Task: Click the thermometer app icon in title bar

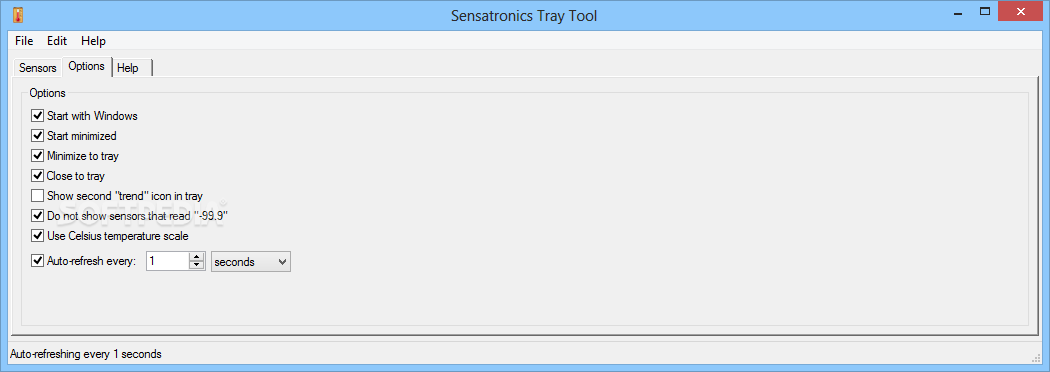Action: [x=17, y=14]
